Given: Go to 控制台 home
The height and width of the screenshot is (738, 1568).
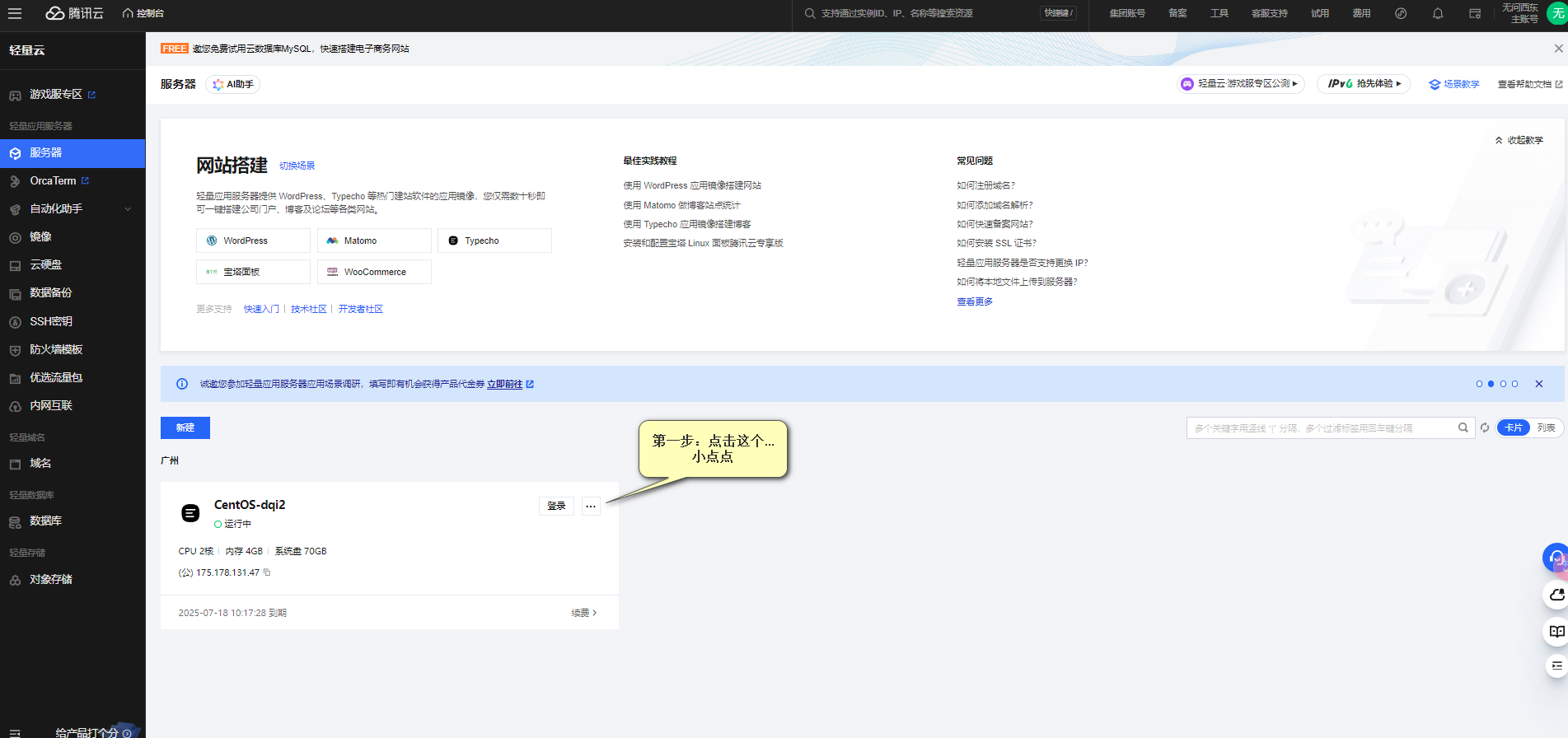Looking at the screenshot, I should tap(143, 13).
